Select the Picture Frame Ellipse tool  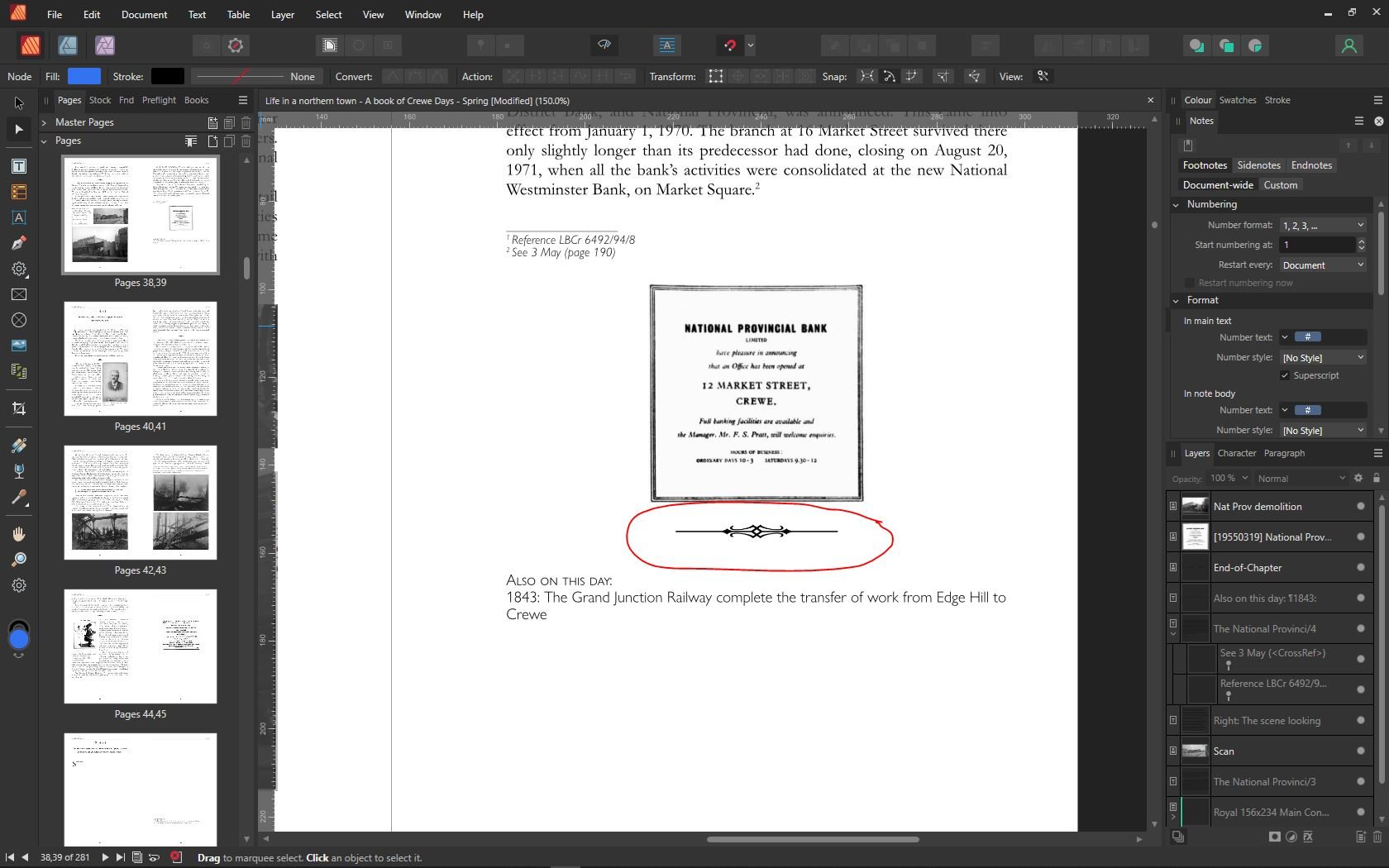coord(19,320)
